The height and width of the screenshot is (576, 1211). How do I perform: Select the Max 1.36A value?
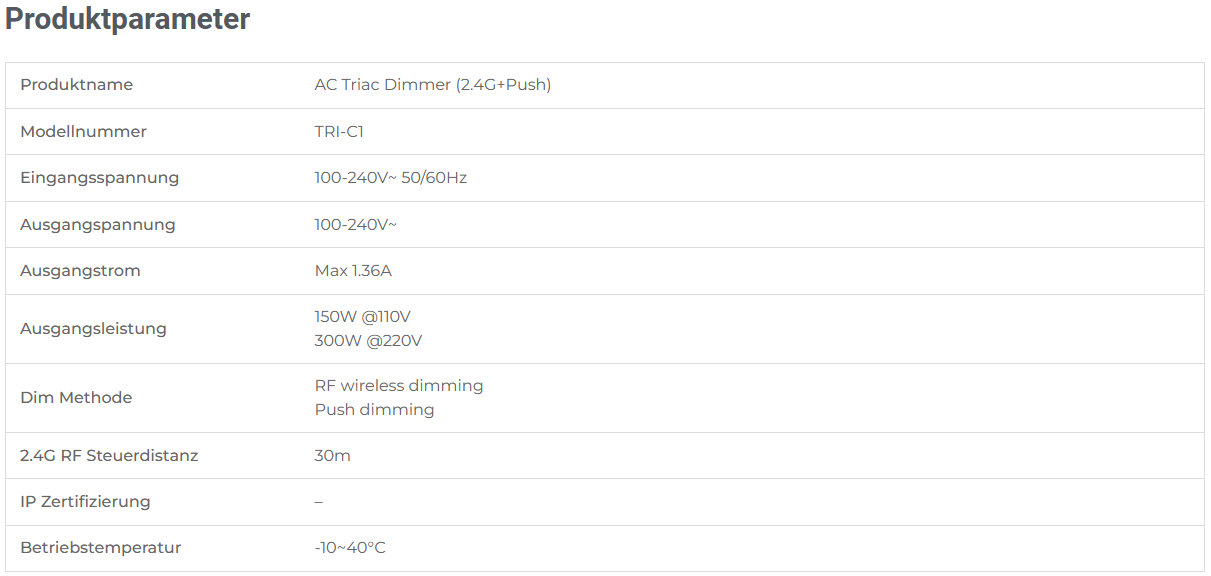pyautogui.click(x=353, y=270)
